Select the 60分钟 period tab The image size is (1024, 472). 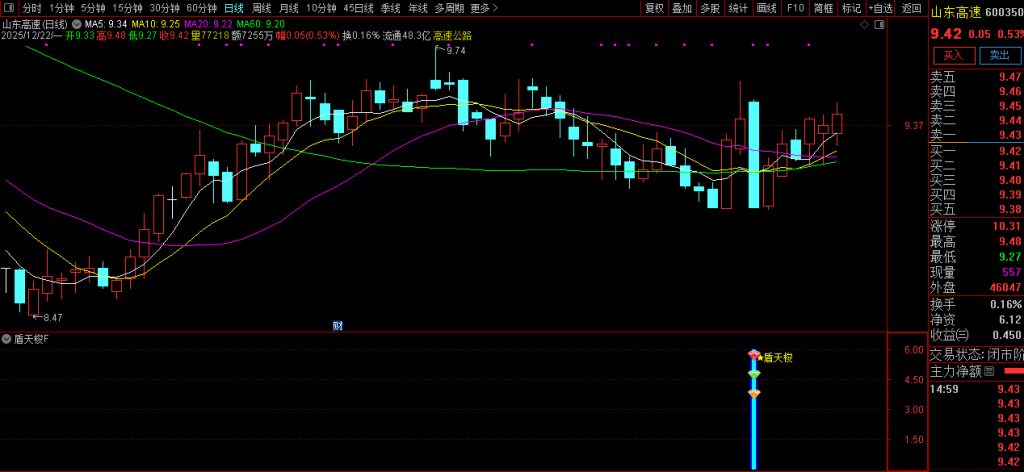click(x=202, y=7)
